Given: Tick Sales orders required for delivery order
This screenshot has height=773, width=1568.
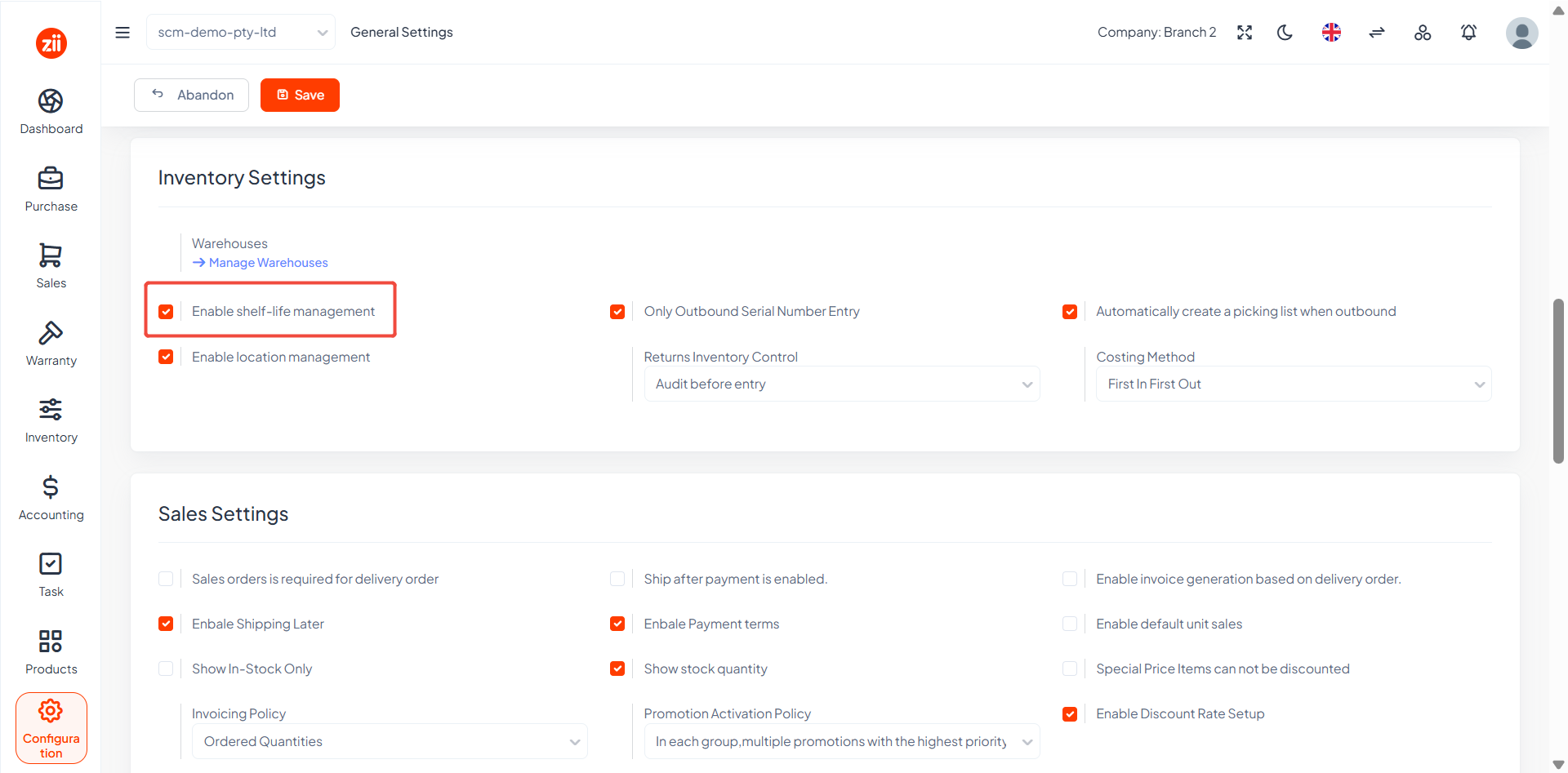Looking at the screenshot, I should click(166, 579).
